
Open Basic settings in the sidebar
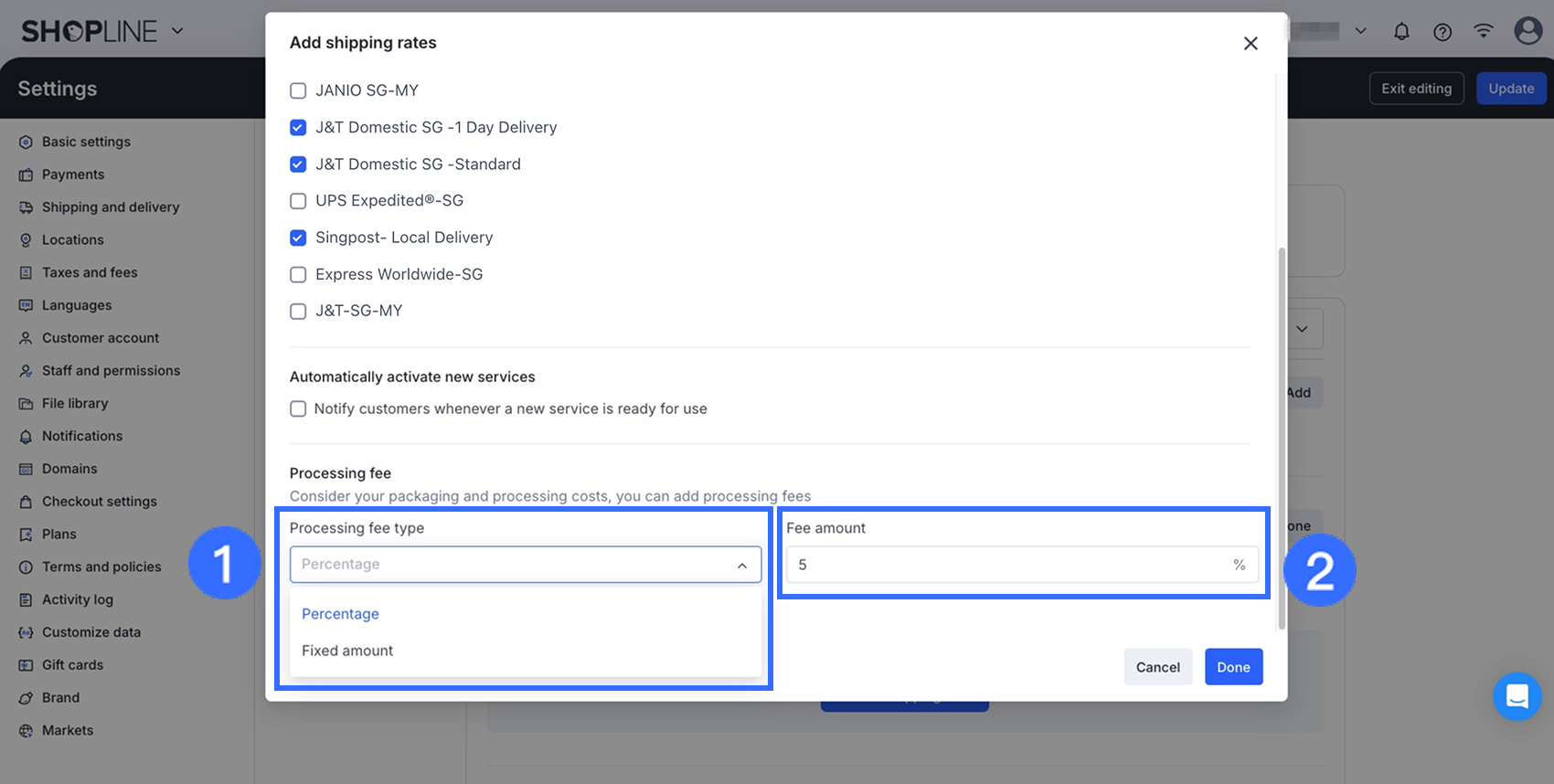pos(86,142)
